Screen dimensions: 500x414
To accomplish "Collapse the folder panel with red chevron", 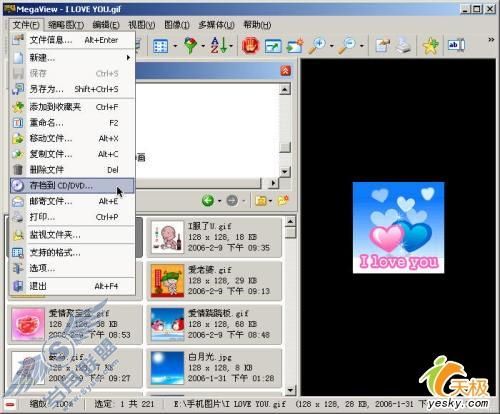I will click(x=285, y=71).
